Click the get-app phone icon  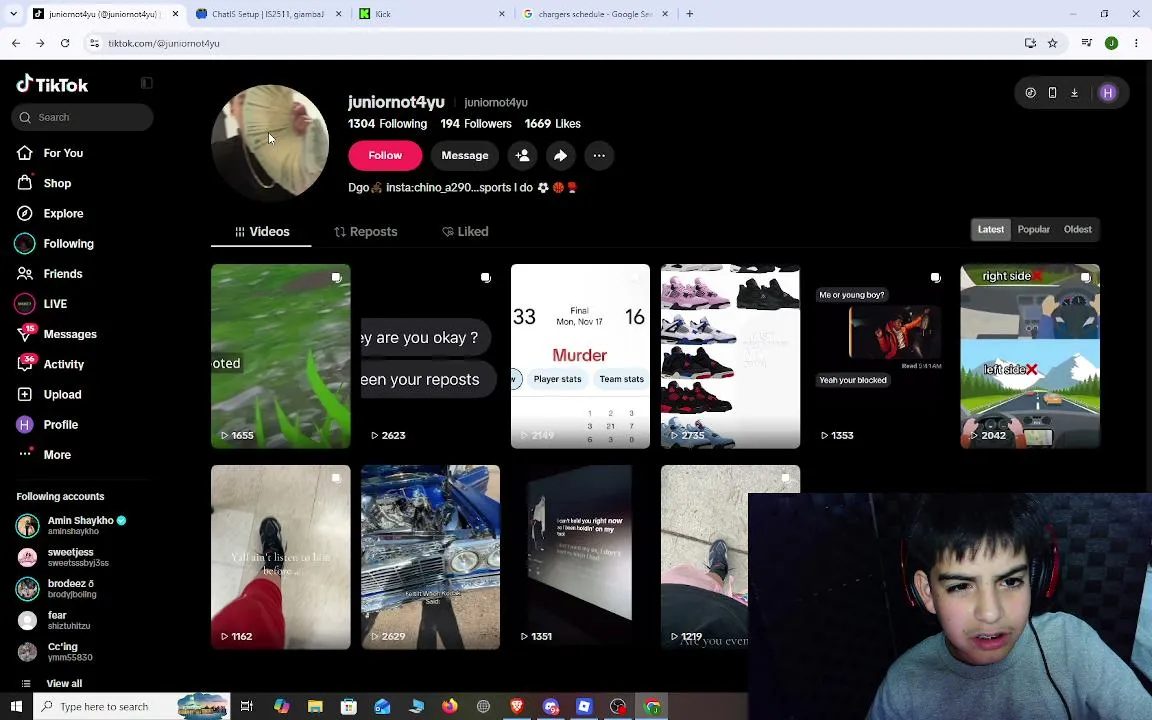(1052, 93)
